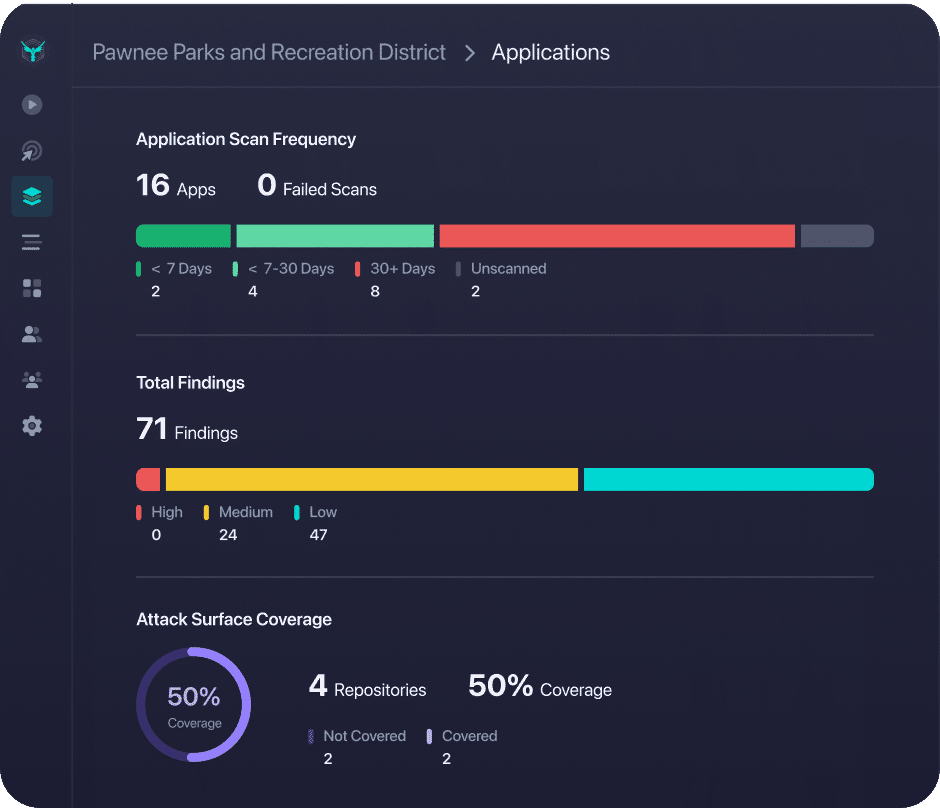Click the Not Covered legend label
This screenshot has width=940, height=808.
click(x=364, y=736)
